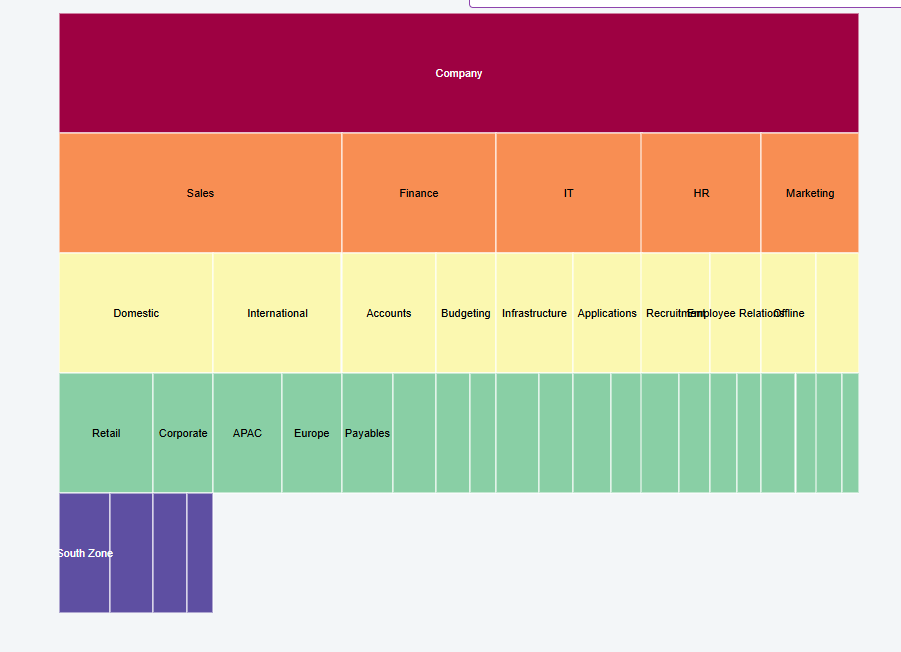Select the Corporate cell
Image resolution: width=901 pixels, height=652 pixels.
(183, 433)
